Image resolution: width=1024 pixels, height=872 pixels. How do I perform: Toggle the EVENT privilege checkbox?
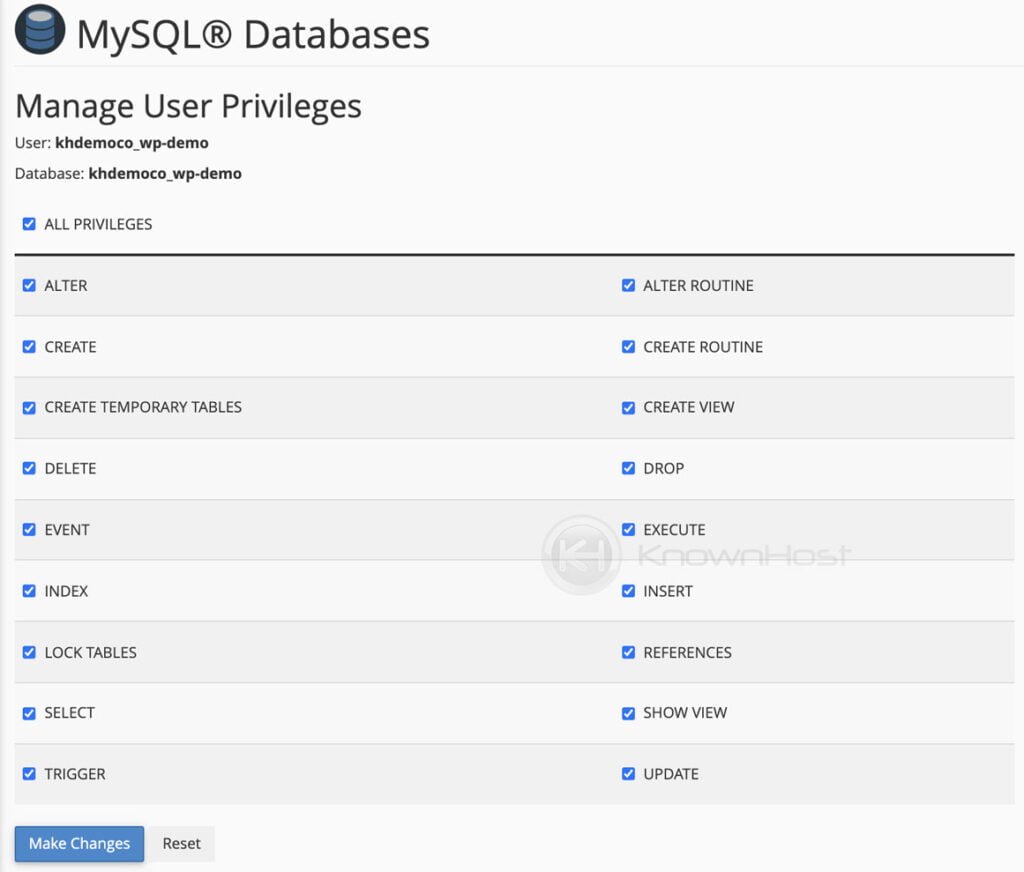point(29,530)
